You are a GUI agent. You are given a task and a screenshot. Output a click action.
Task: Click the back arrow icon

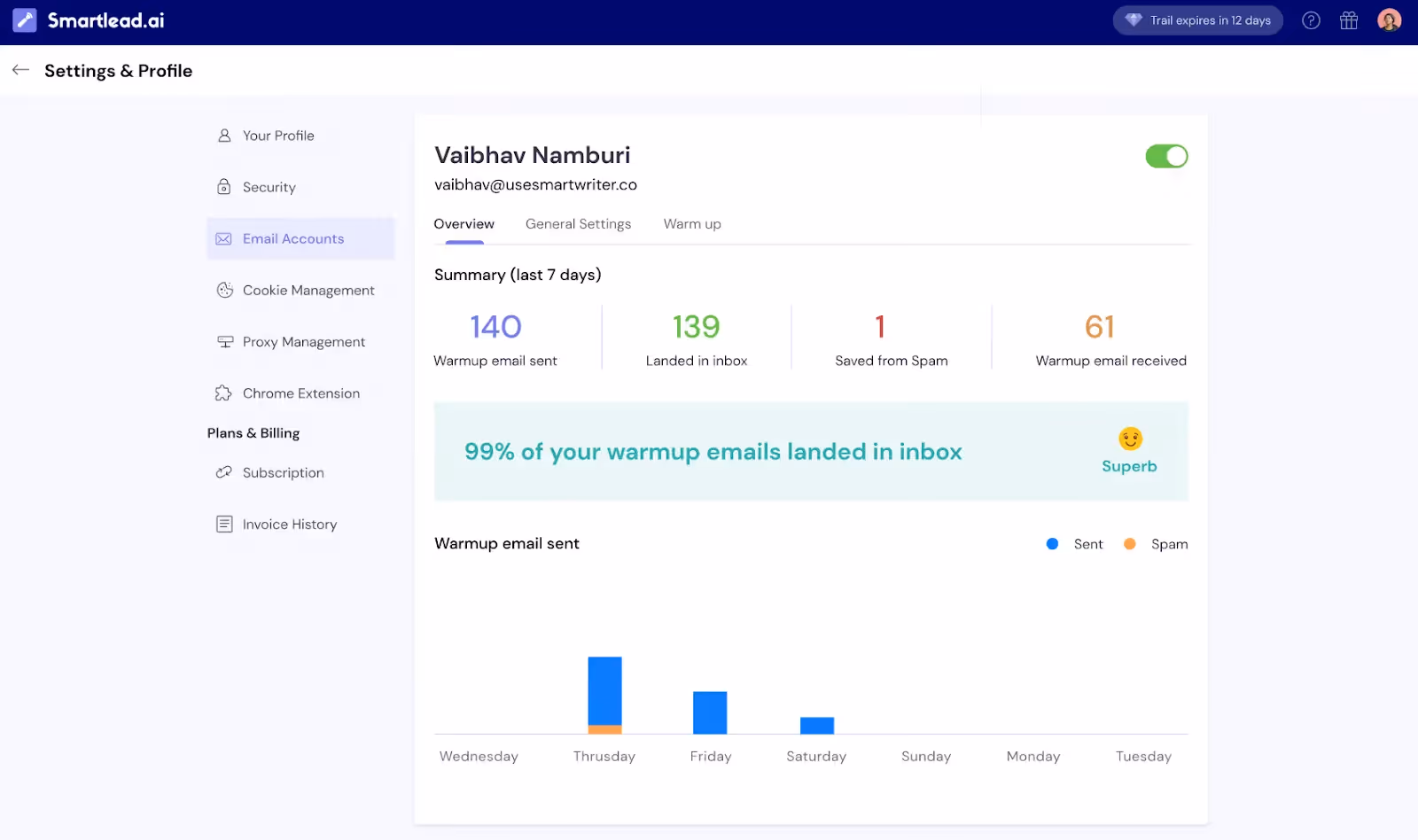click(x=20, y=70)
